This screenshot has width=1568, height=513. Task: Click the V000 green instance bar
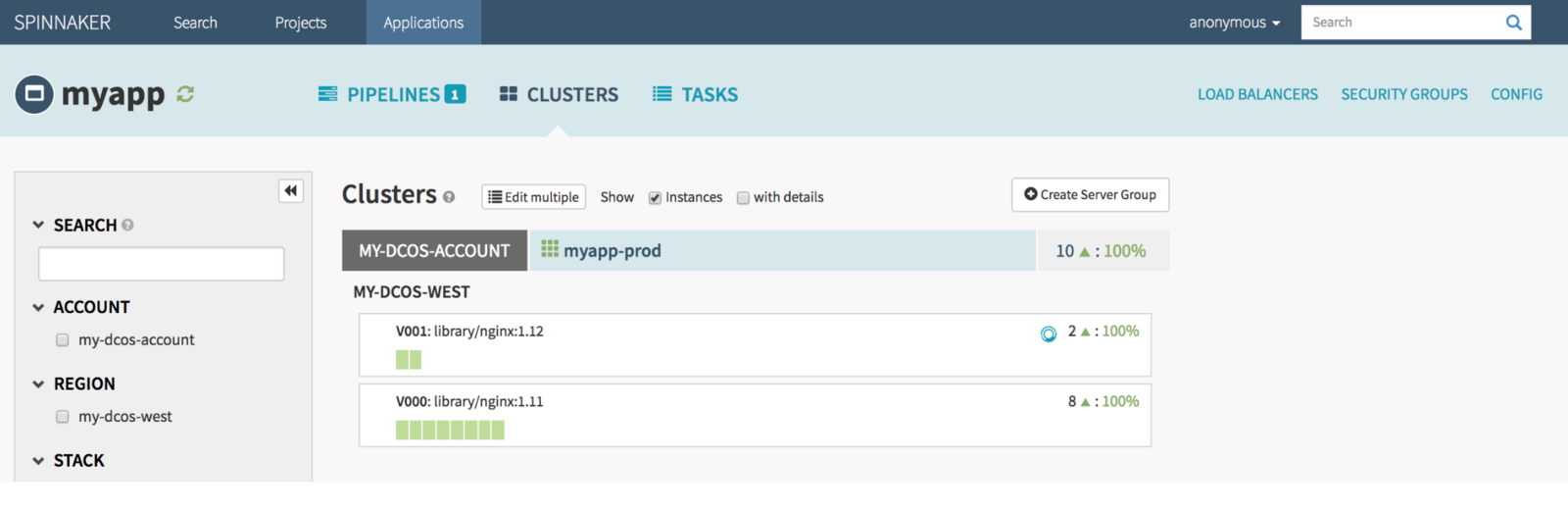[450, 430]
